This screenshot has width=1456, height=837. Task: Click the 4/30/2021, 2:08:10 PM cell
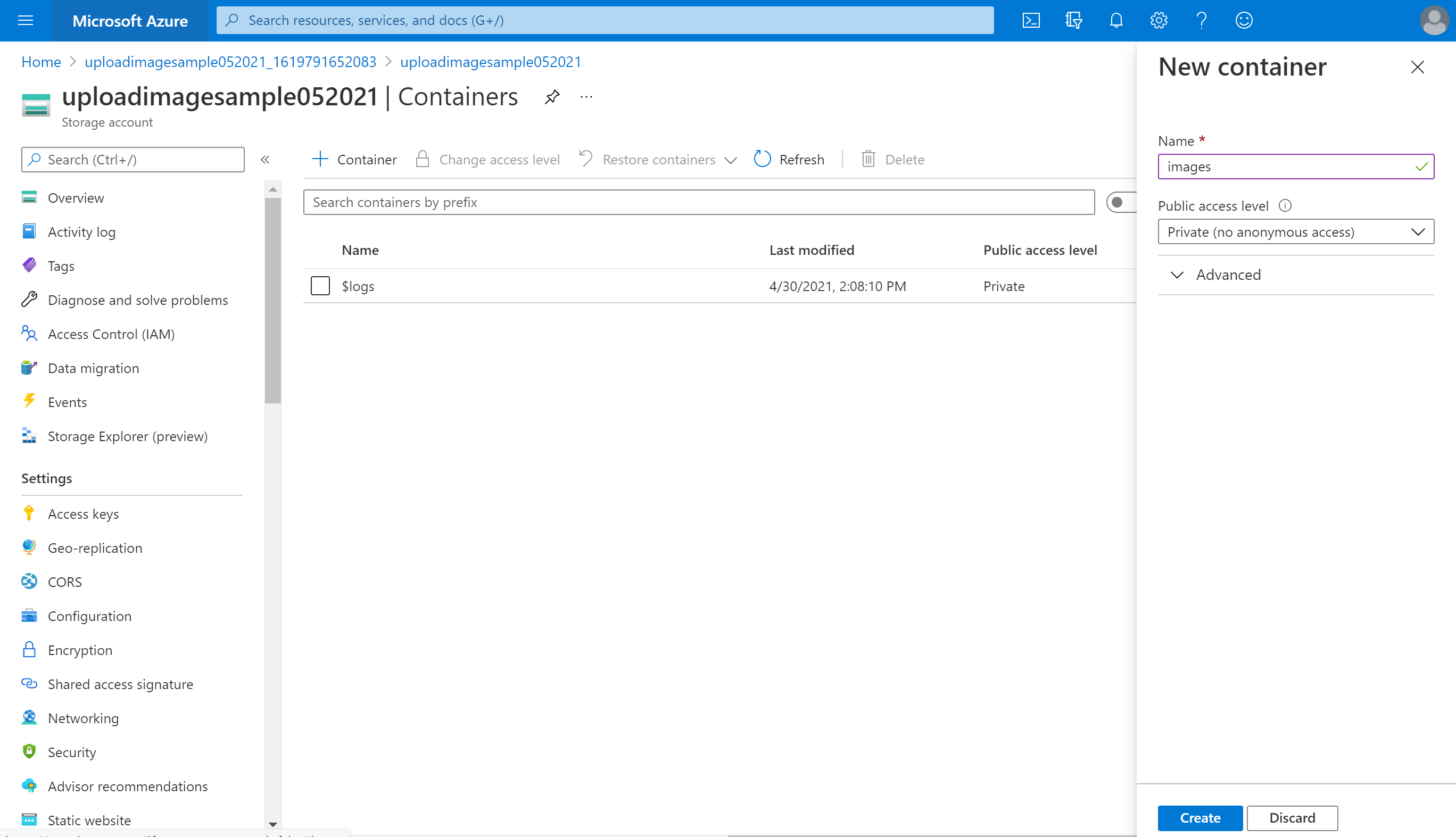(838, 286)
